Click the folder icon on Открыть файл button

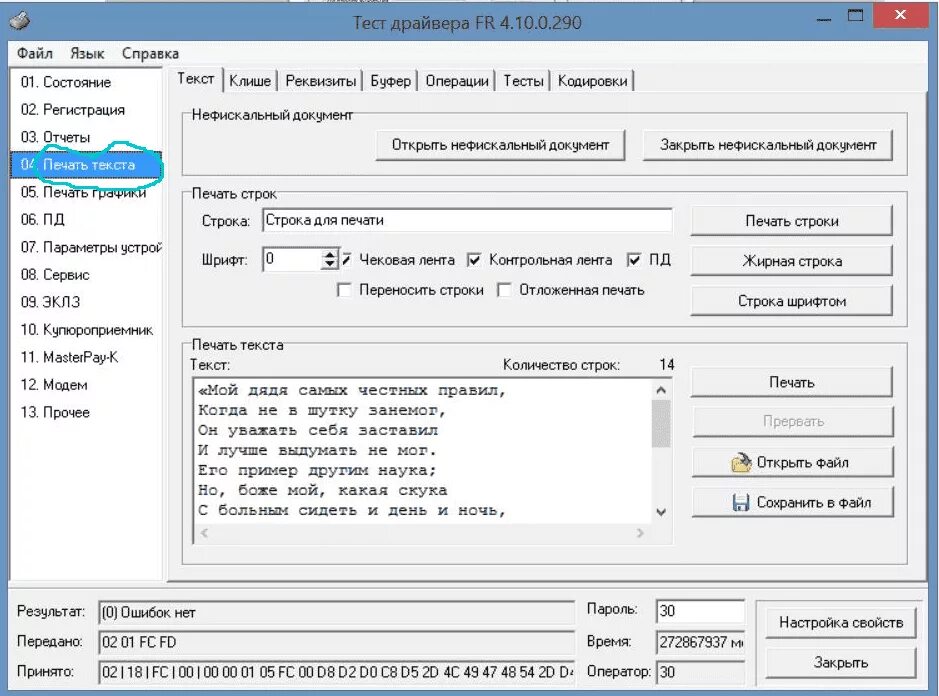click(741, 462)
